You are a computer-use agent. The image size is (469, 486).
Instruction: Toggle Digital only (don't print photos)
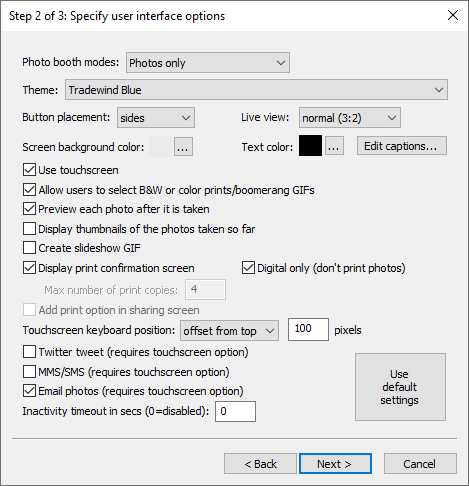[248, 268]
